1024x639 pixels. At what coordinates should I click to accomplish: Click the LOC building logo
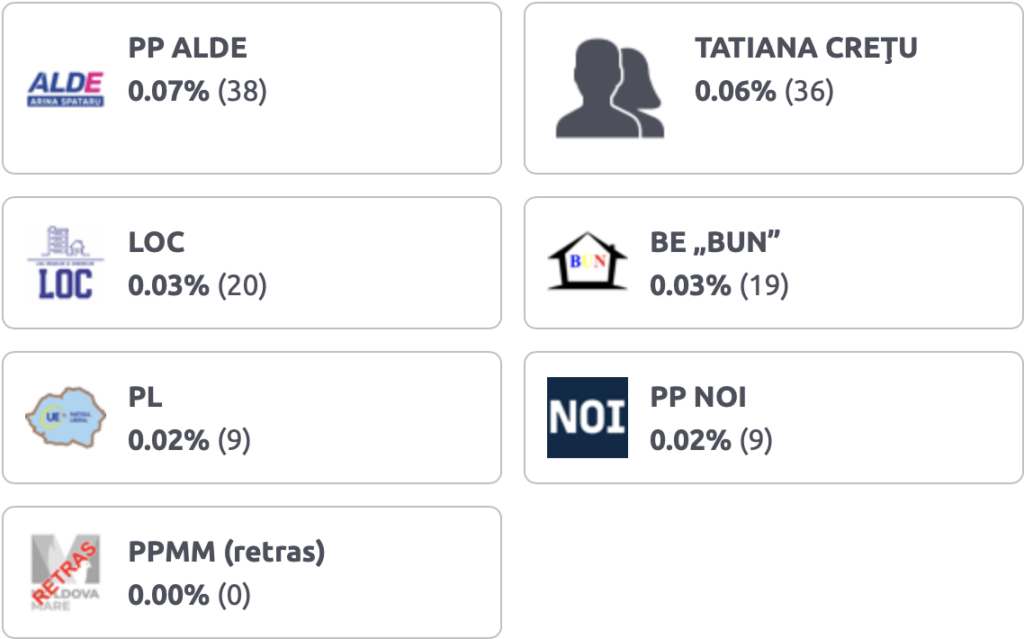pos(65,263)
